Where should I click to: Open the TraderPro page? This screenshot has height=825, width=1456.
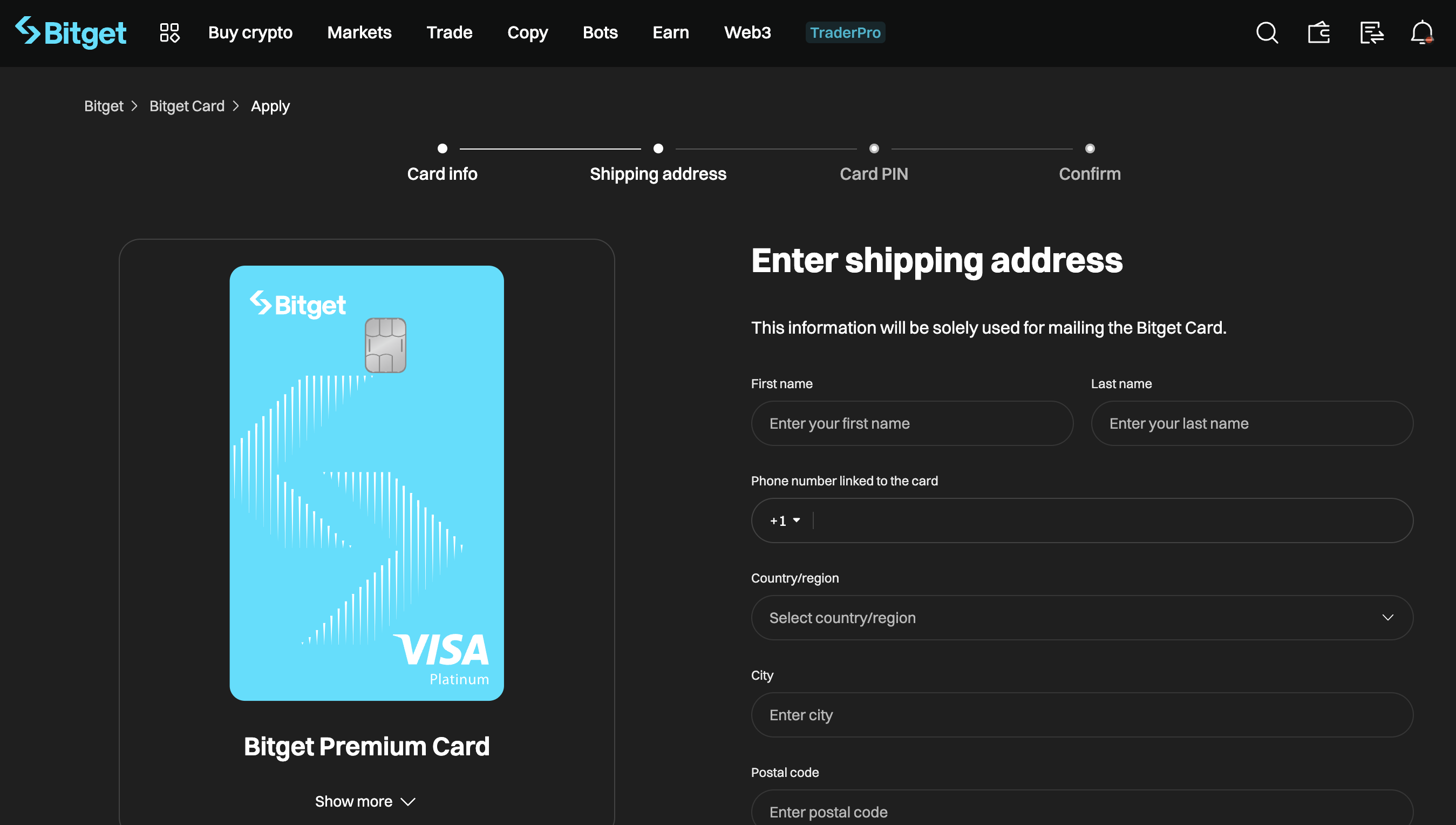click(845, 32)
